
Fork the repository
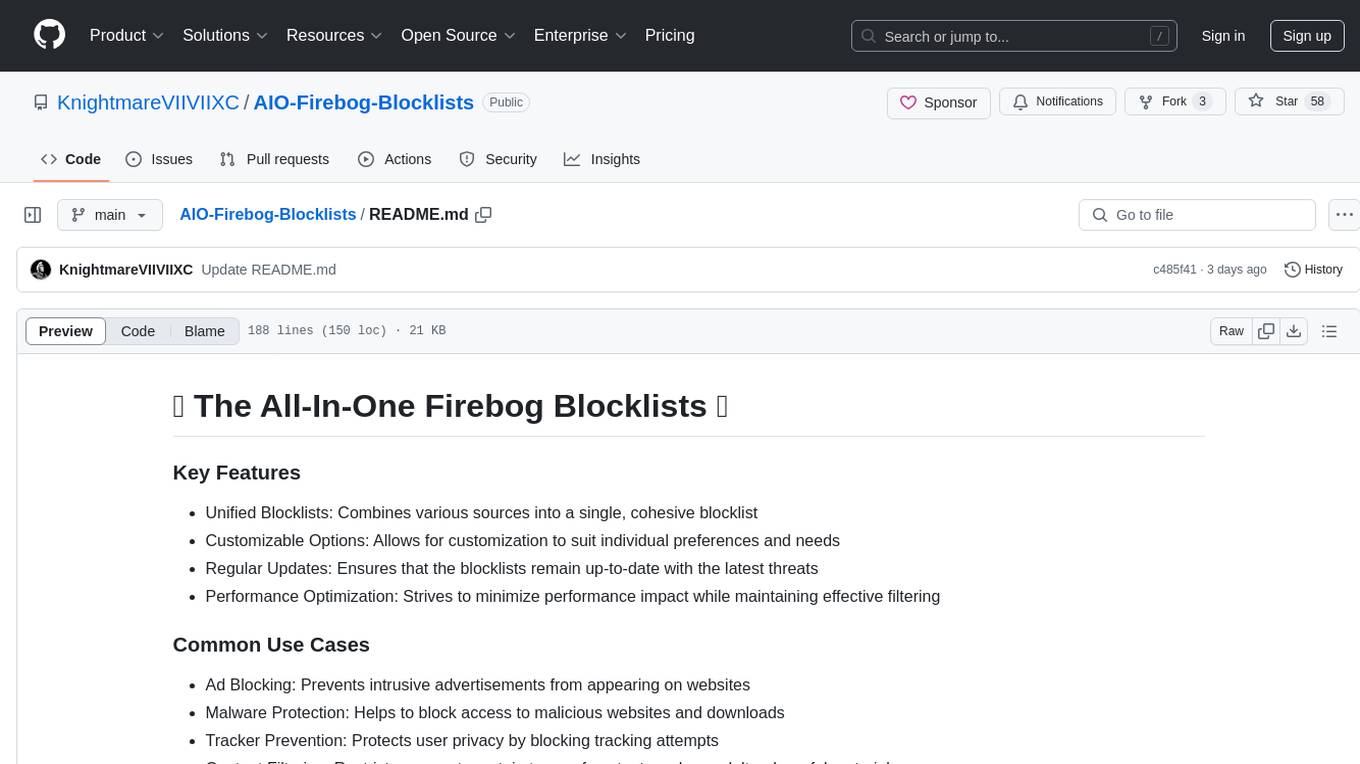click(1175, 102)
